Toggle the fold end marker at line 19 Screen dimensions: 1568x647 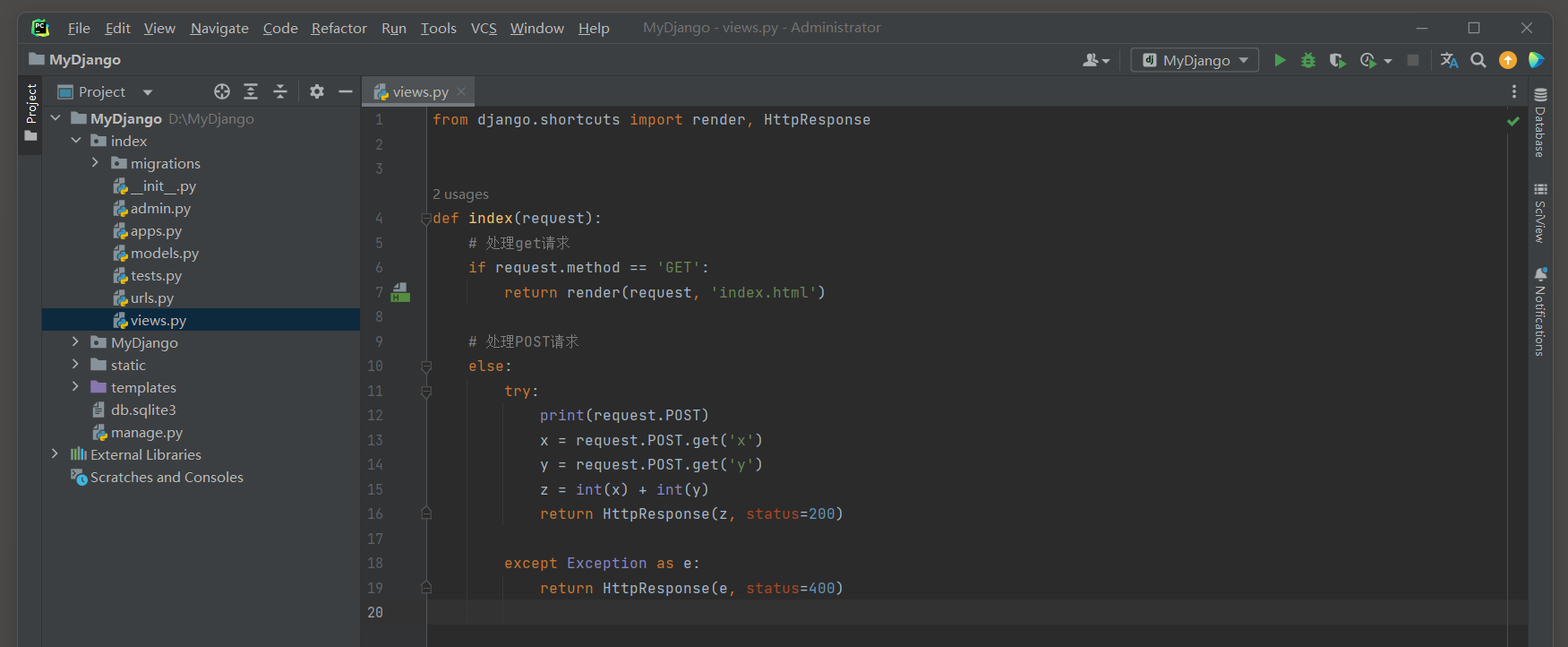point(426,588)
